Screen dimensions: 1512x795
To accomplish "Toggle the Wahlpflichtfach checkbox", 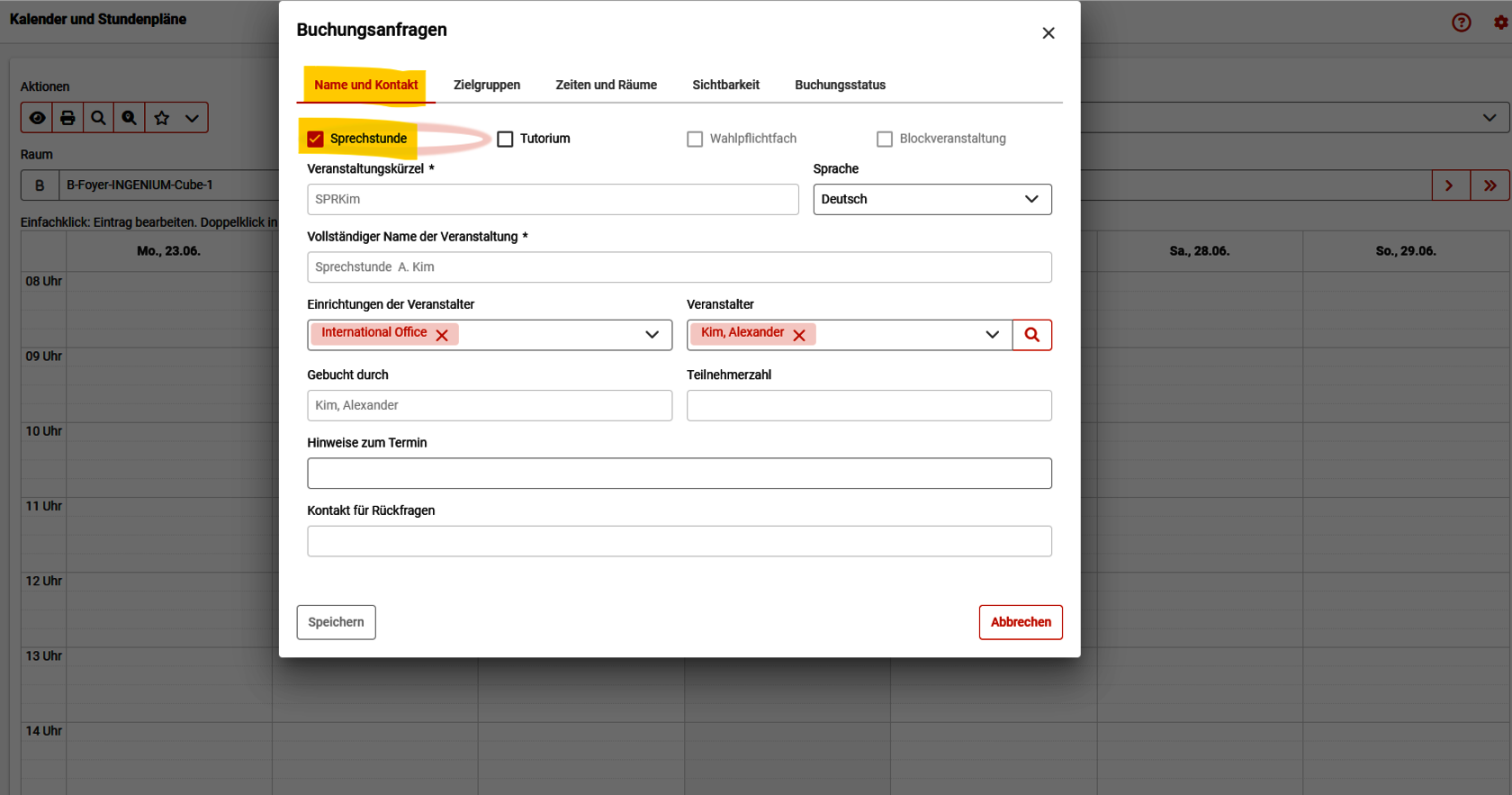I will point(695,139).
